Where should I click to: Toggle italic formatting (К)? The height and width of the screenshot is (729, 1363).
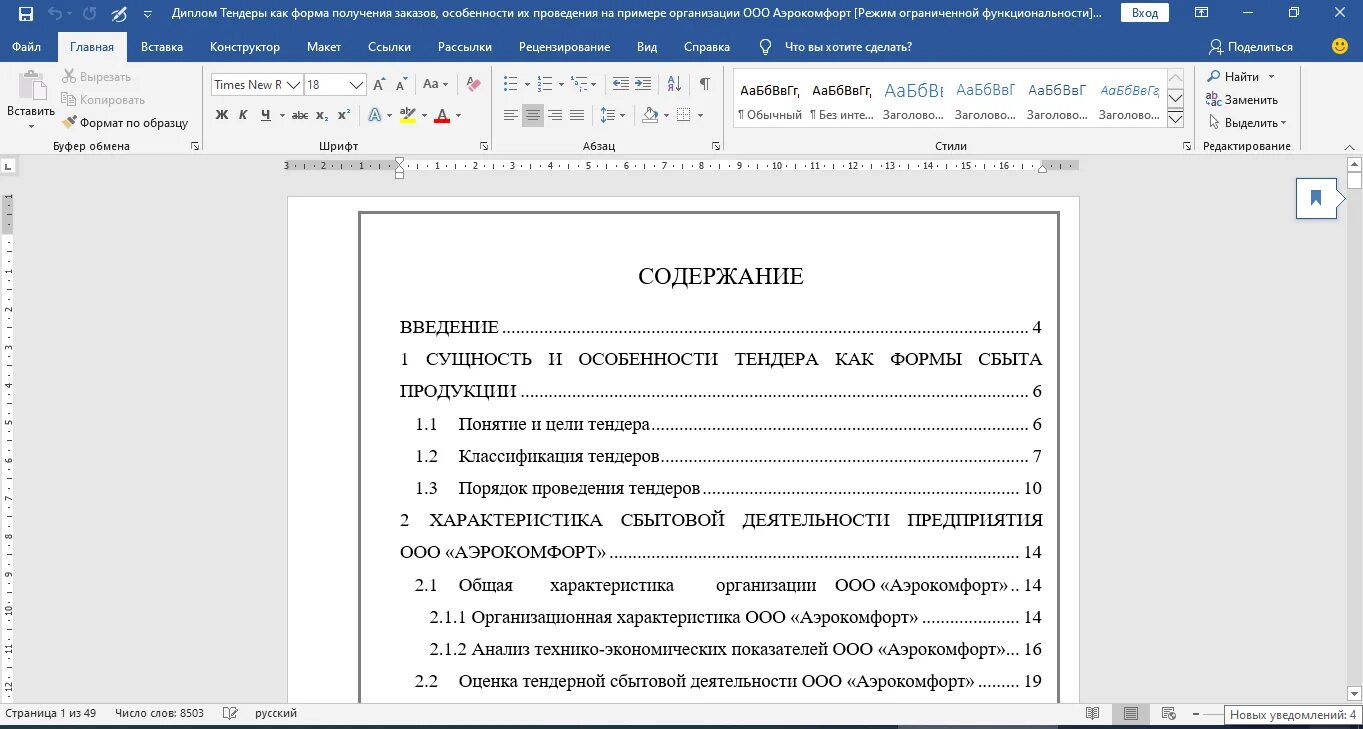pyautogui.click(x=243, y=115)
